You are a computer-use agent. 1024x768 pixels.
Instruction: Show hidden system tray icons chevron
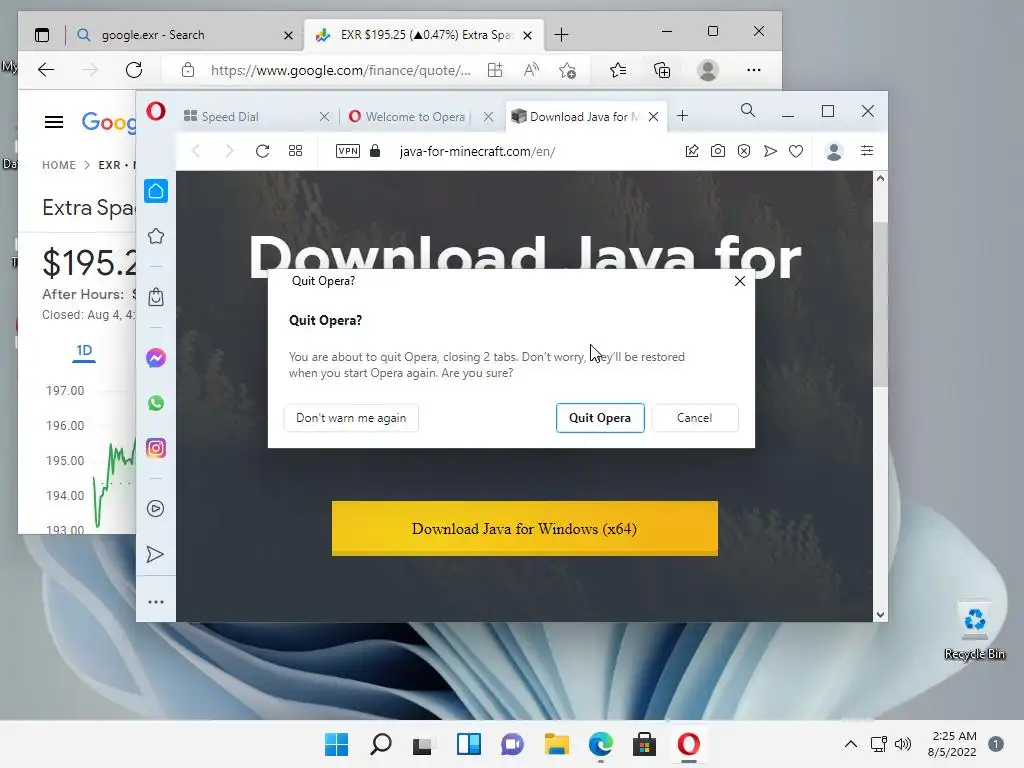(x=851, y=744)
